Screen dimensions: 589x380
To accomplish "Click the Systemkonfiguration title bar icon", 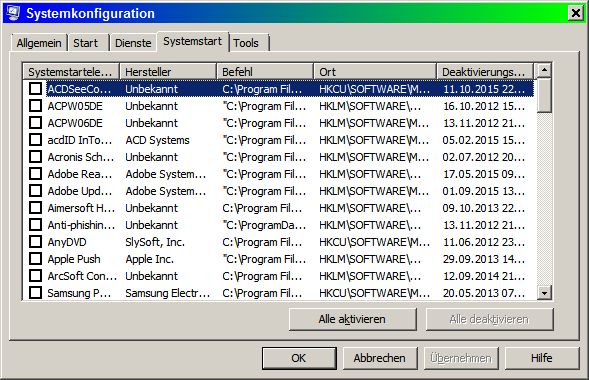I will (13, 13).
